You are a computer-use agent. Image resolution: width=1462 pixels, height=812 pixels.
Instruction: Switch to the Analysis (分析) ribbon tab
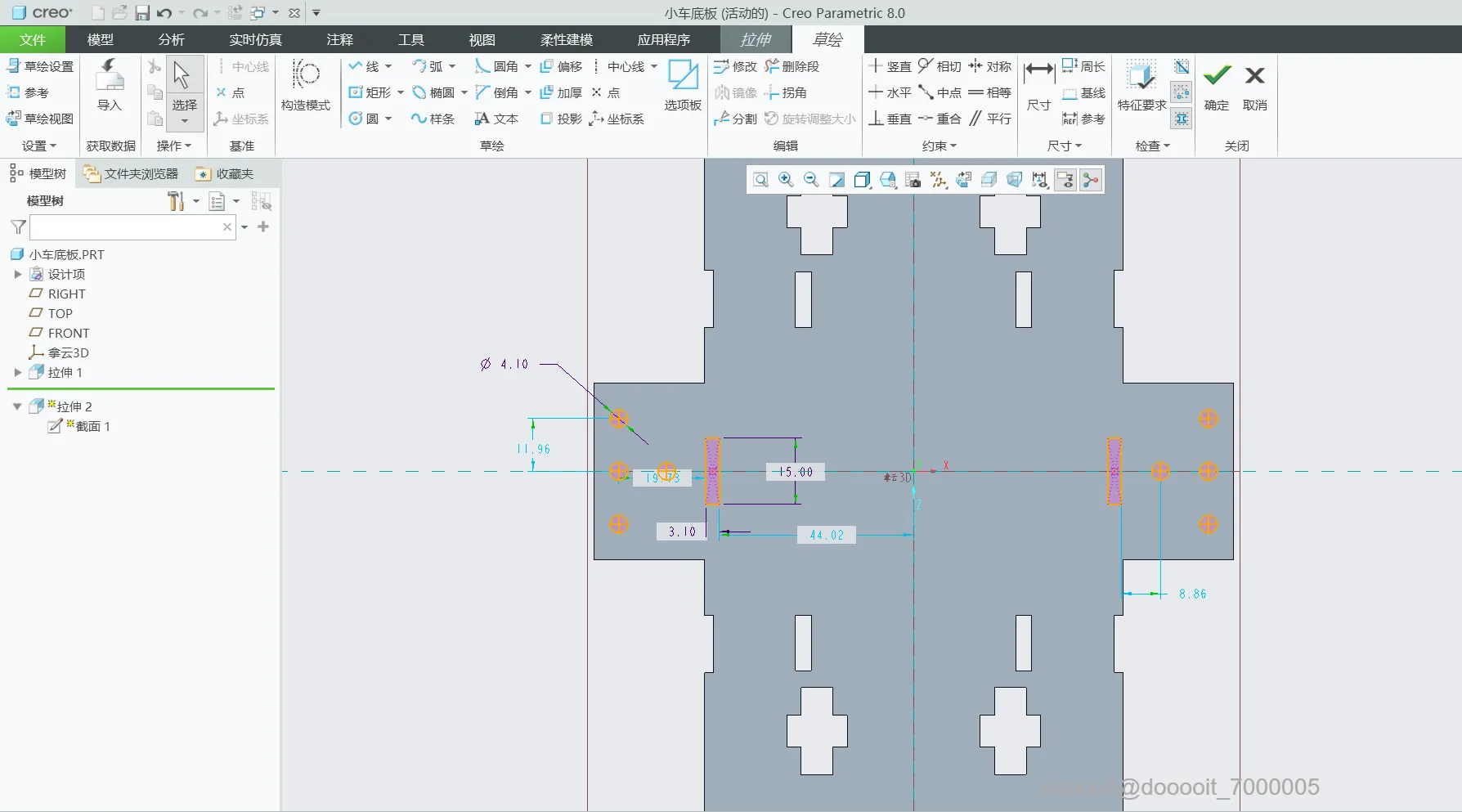(x=172, y=39)
